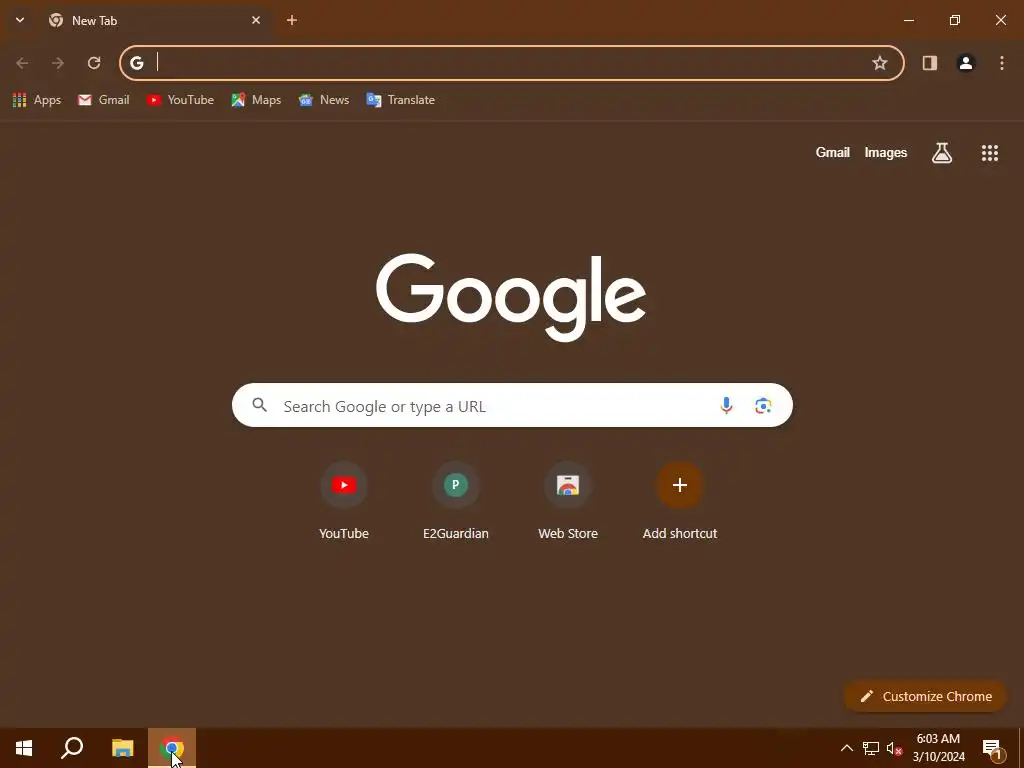Screen dimensions: 1024x768
Task: Open the Maps bookmark
Action: click(256, 100)
